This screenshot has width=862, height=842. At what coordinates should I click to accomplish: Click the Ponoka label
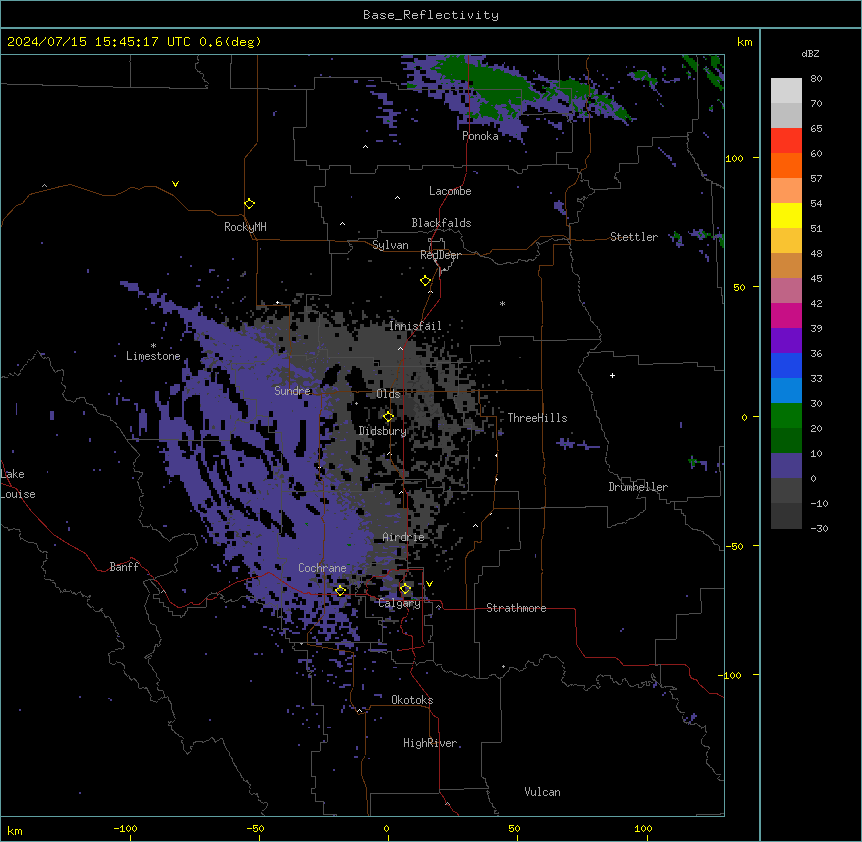click(480, 136)
